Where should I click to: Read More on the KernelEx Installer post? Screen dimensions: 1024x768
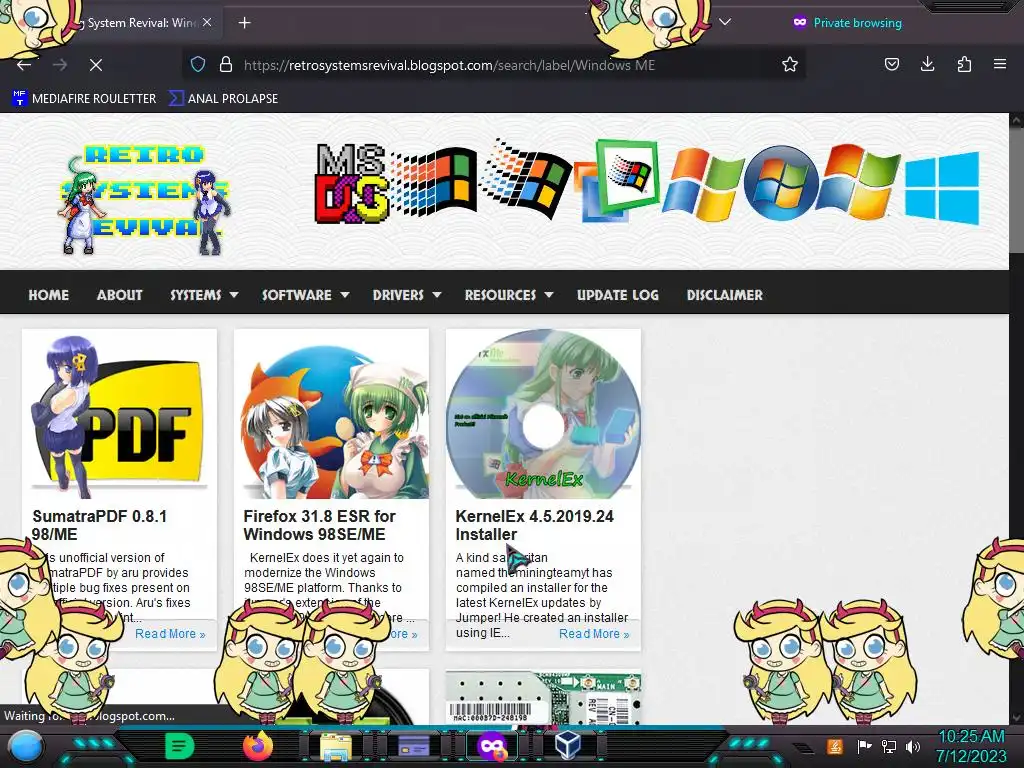point(594,633)
